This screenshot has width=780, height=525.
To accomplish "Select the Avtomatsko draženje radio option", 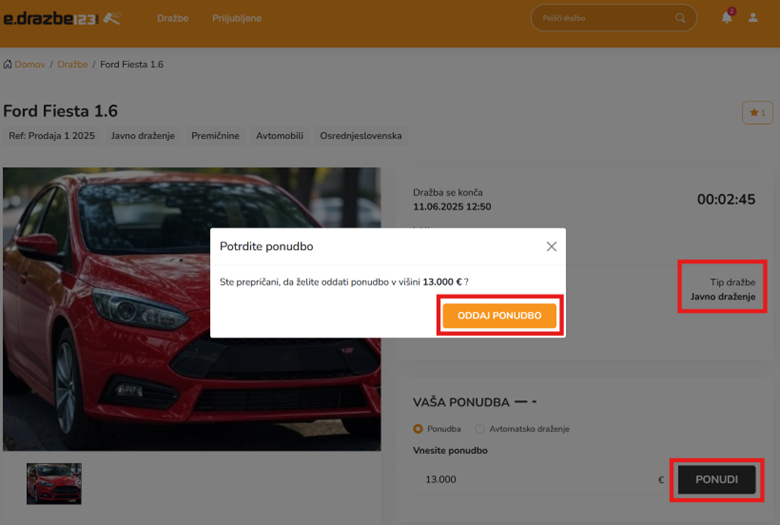I will pyautogui.click(x=480, y=429).
